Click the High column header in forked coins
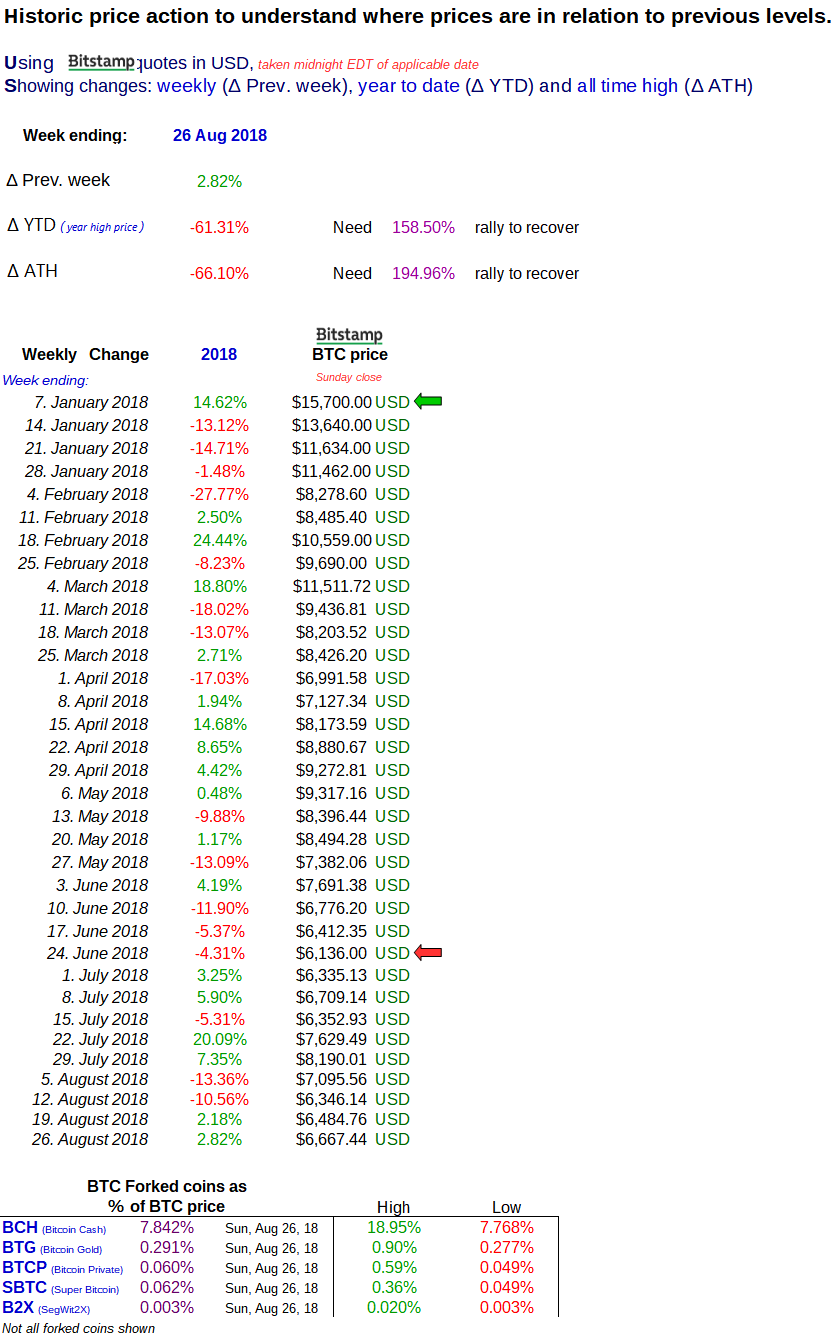 pos(393,1207)
